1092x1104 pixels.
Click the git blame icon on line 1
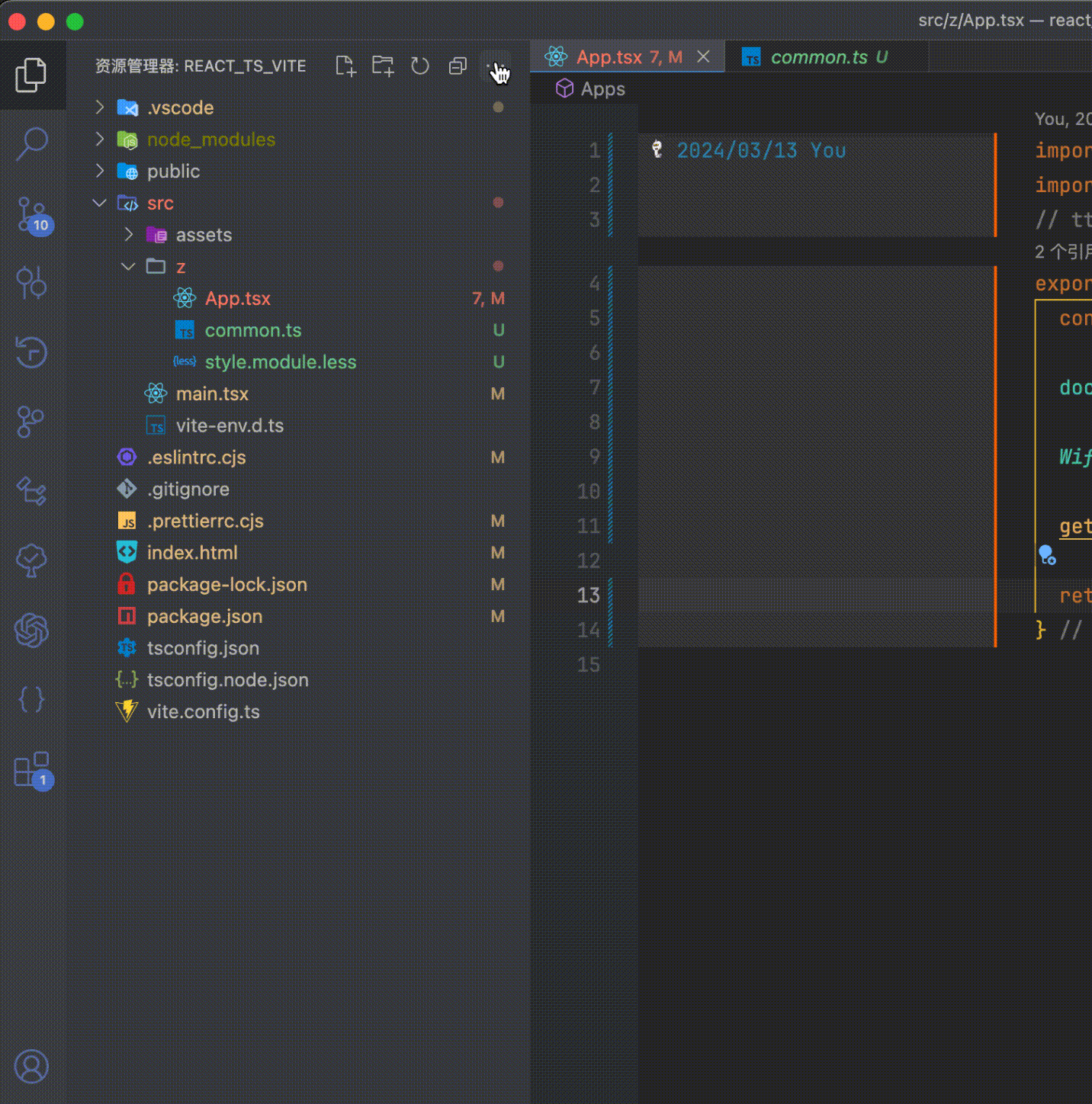pyautogui.click(x=657, y=149)
